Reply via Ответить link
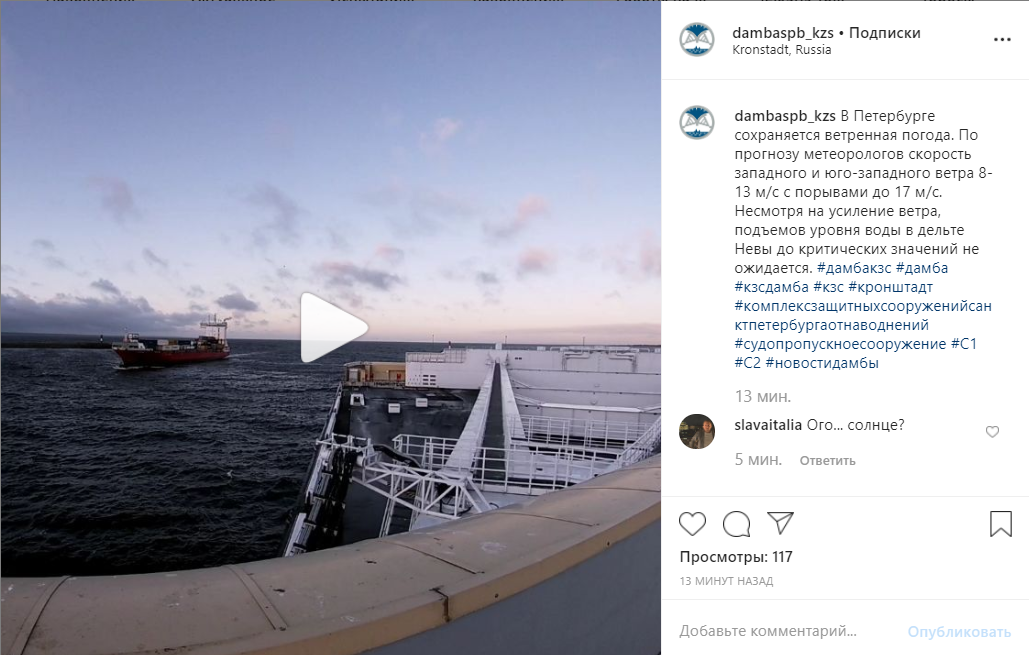1029x655 pixels. tap(827, 461)
